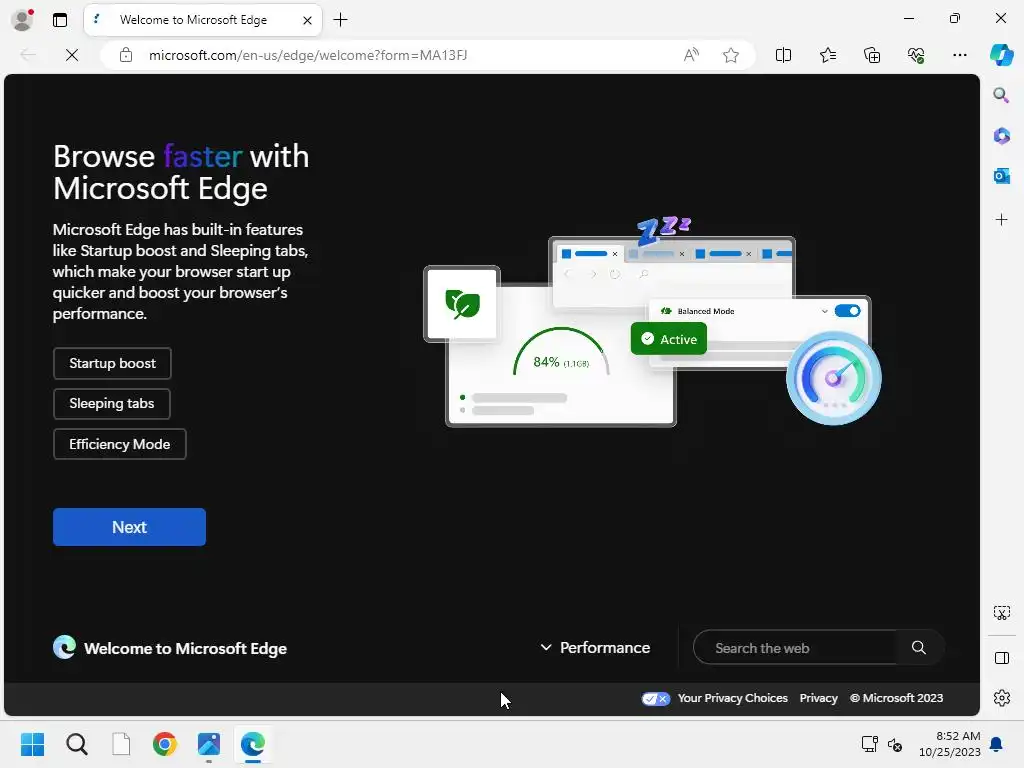Close the Welcome to Microsoft Edge tab
This screenshot has height=768, width=1024.
coord(307,20)
